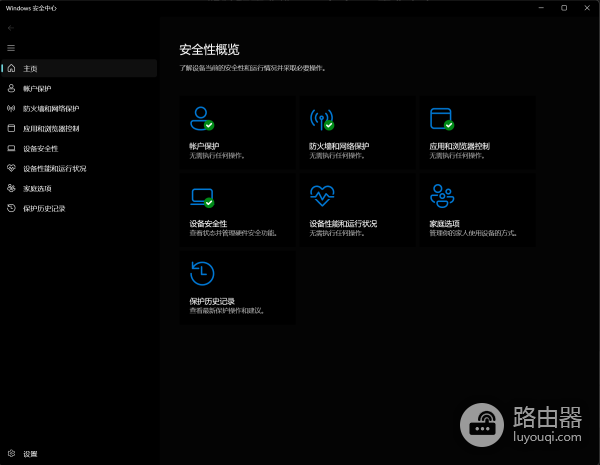This screenshot has width=600, height=465.
Task: Click the firewall and network tile icon
Action: 322,119
